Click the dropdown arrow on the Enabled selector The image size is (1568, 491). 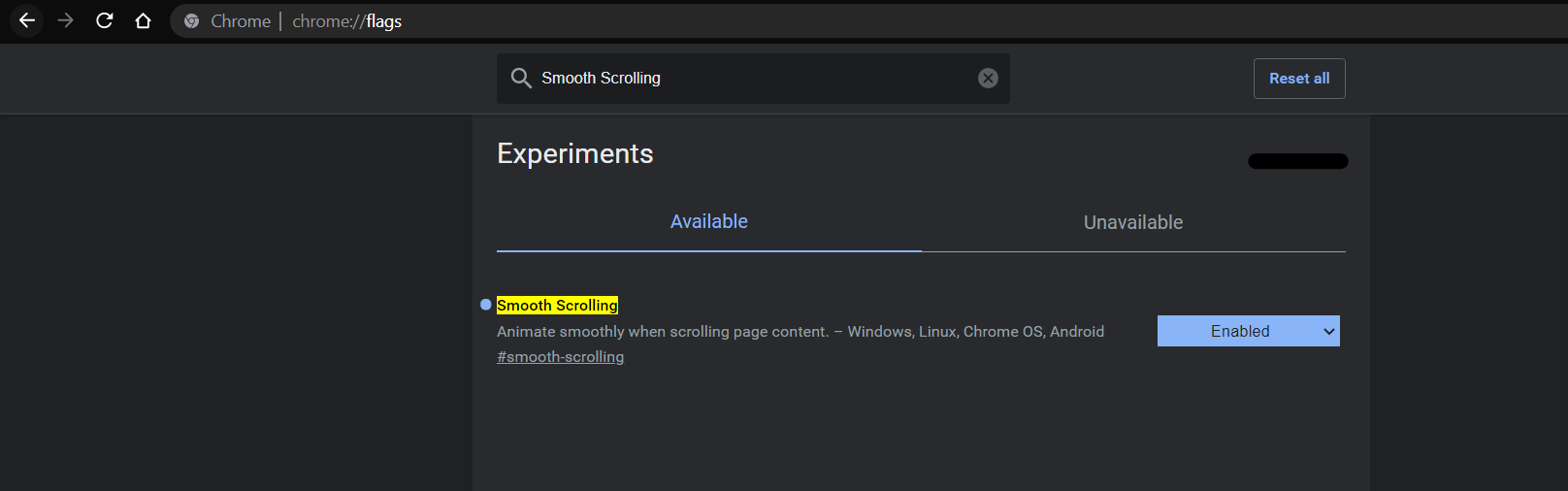point(1329,332)
